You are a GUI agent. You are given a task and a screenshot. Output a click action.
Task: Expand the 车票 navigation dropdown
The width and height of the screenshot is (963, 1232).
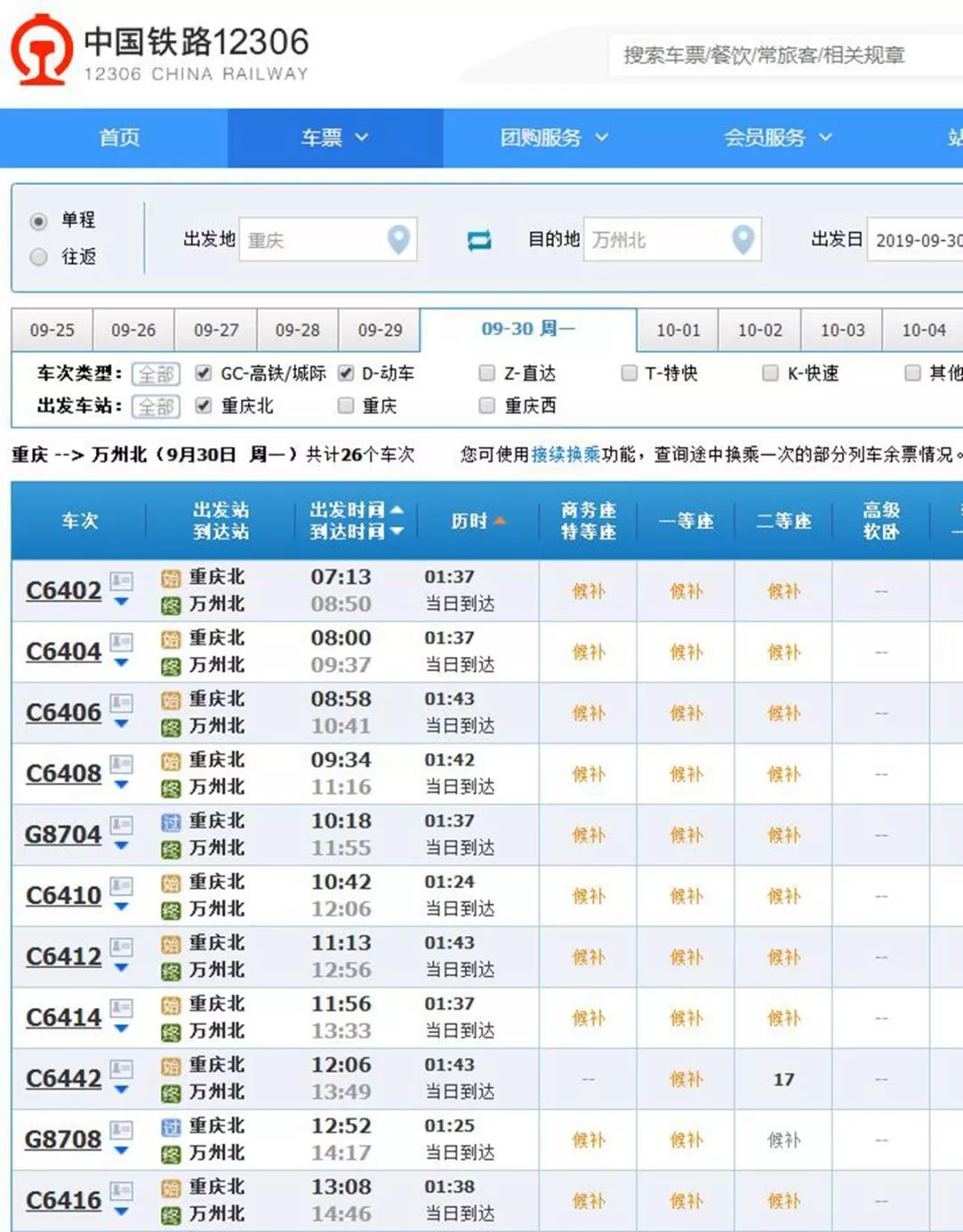click(334, 137)
